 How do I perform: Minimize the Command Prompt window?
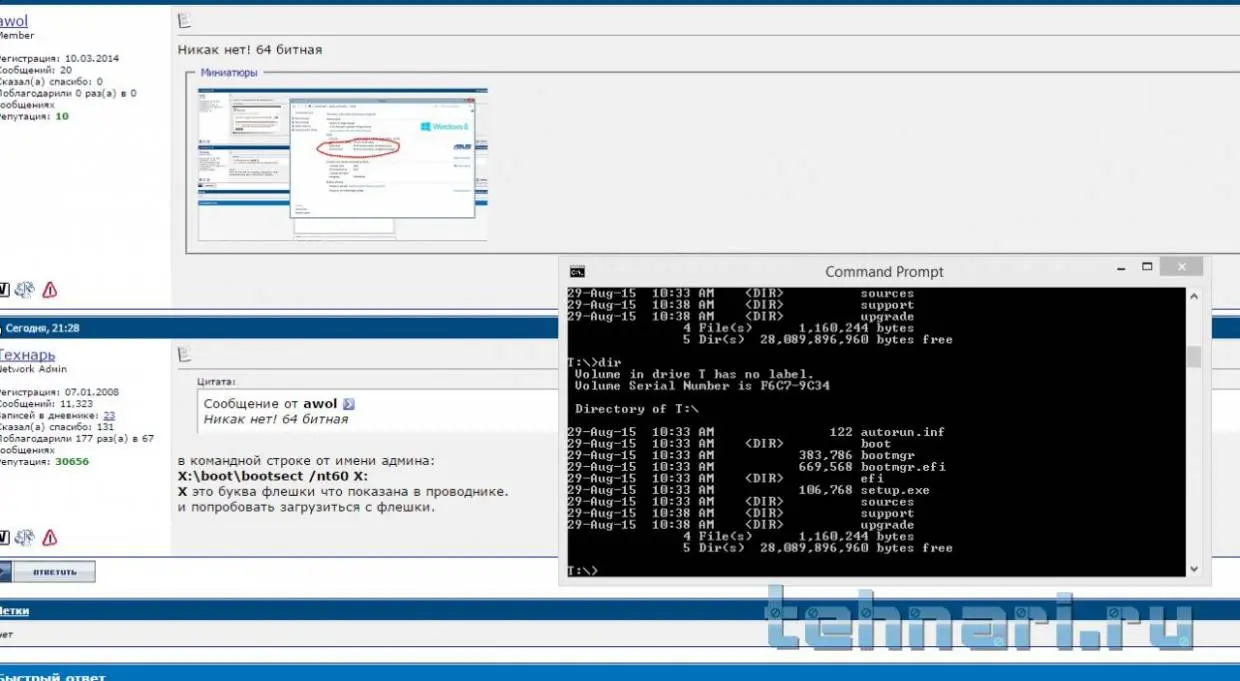pyautogui.click(x=1120, y=268)
